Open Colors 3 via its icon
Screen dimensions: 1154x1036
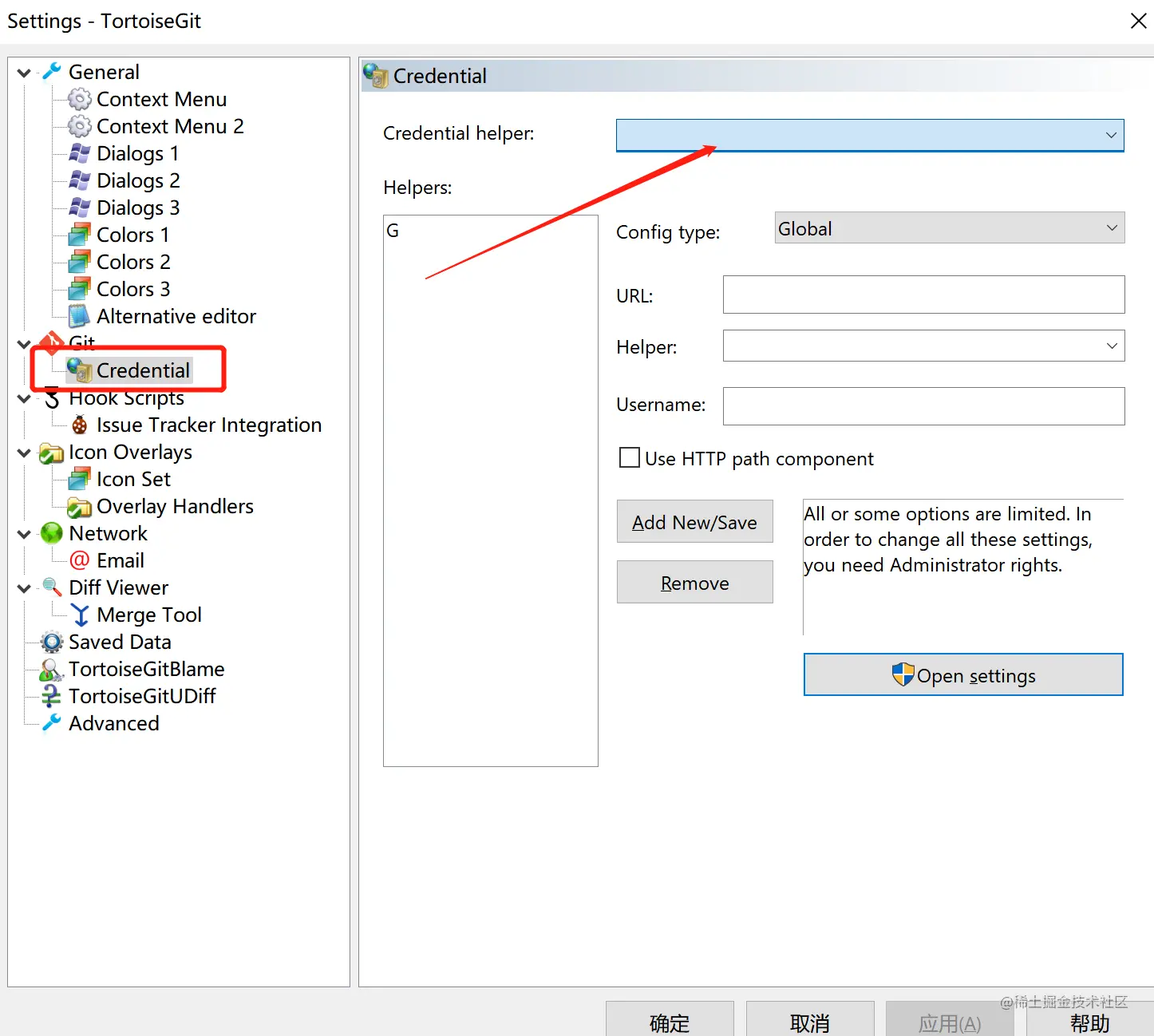(79, 289)
